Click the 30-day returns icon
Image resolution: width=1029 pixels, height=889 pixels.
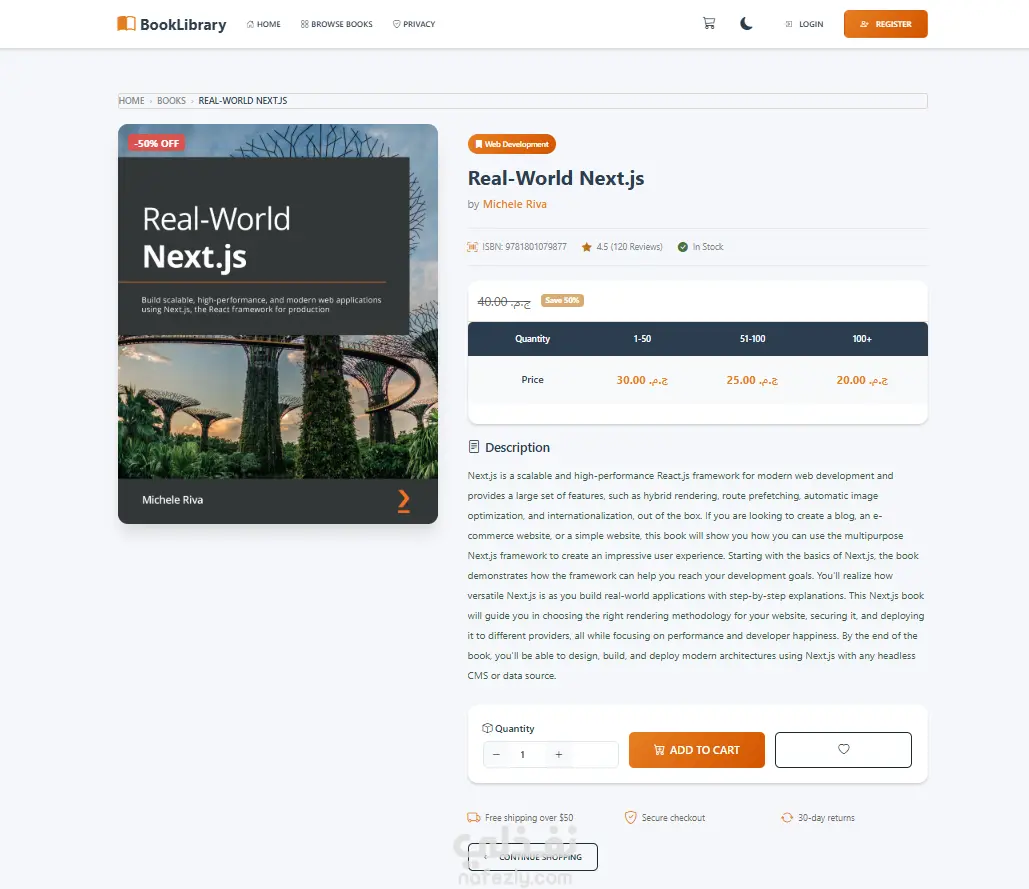pos(787,817)
